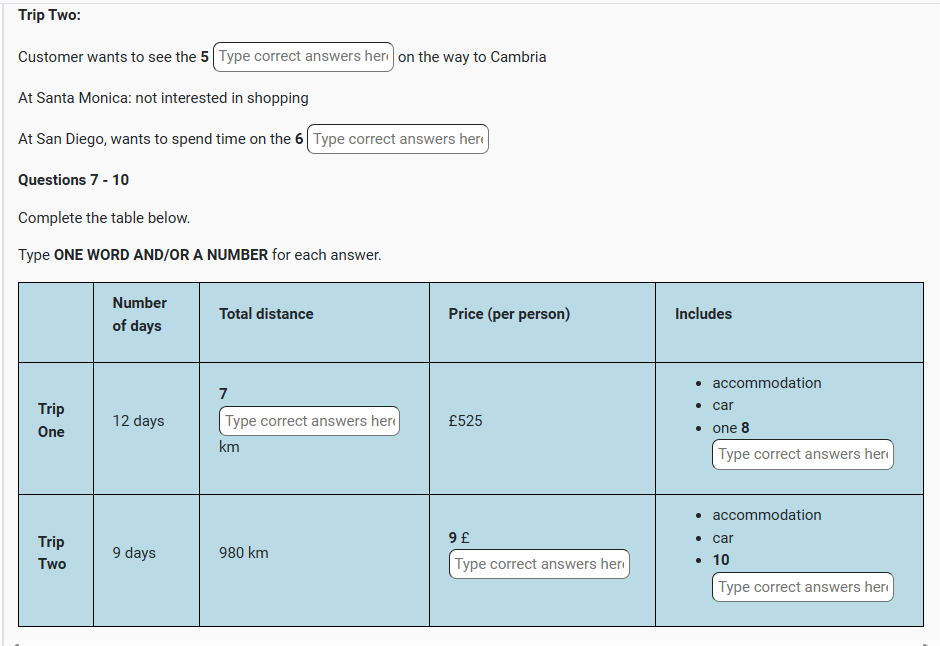
Task: Click the "9 days" table cell
Action: 134,553
